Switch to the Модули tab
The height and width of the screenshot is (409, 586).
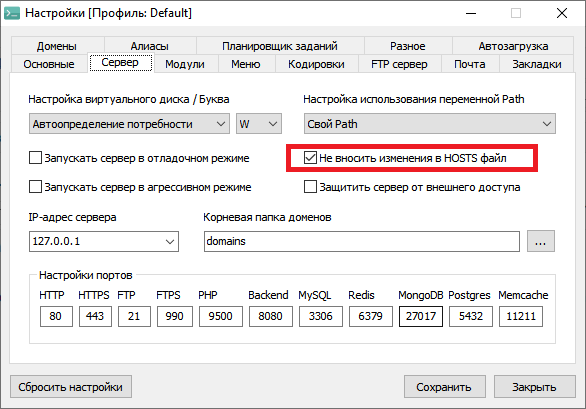(185, 64)
